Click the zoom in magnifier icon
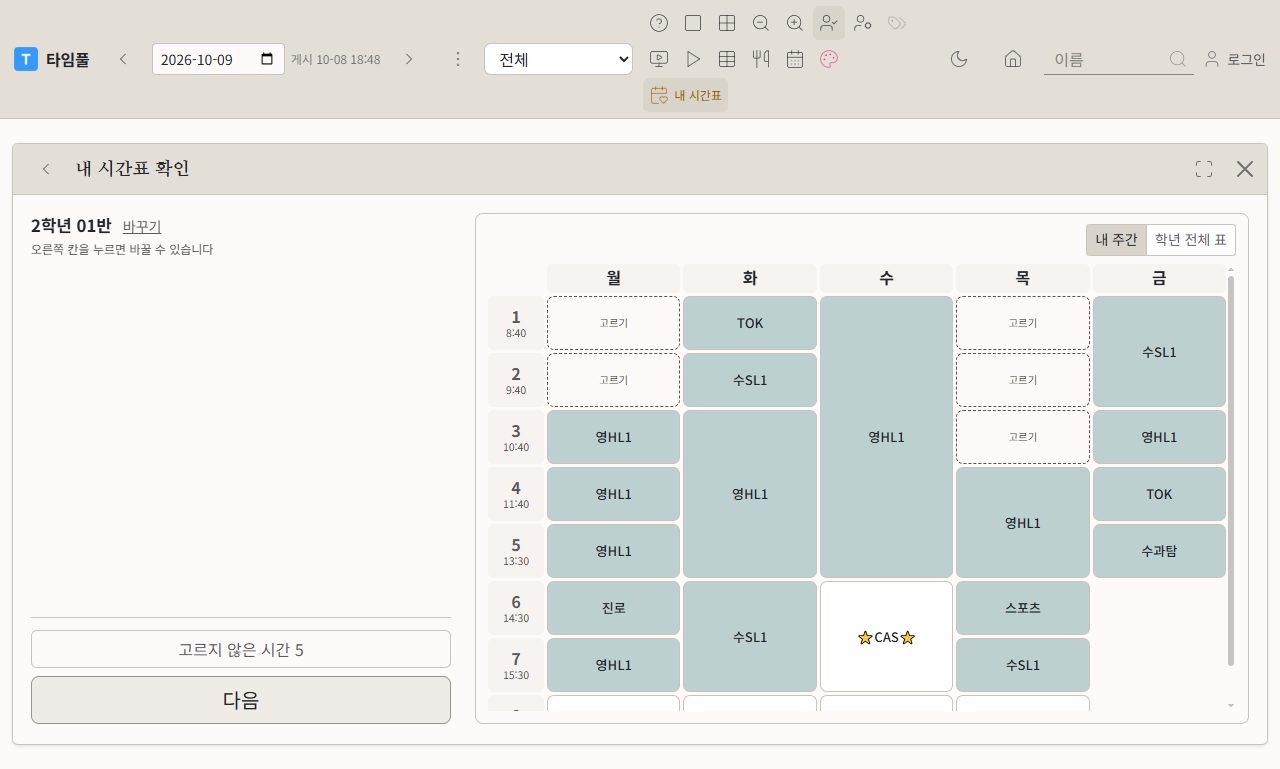Viewport: 1280px width, 769px height. point(795,23)
